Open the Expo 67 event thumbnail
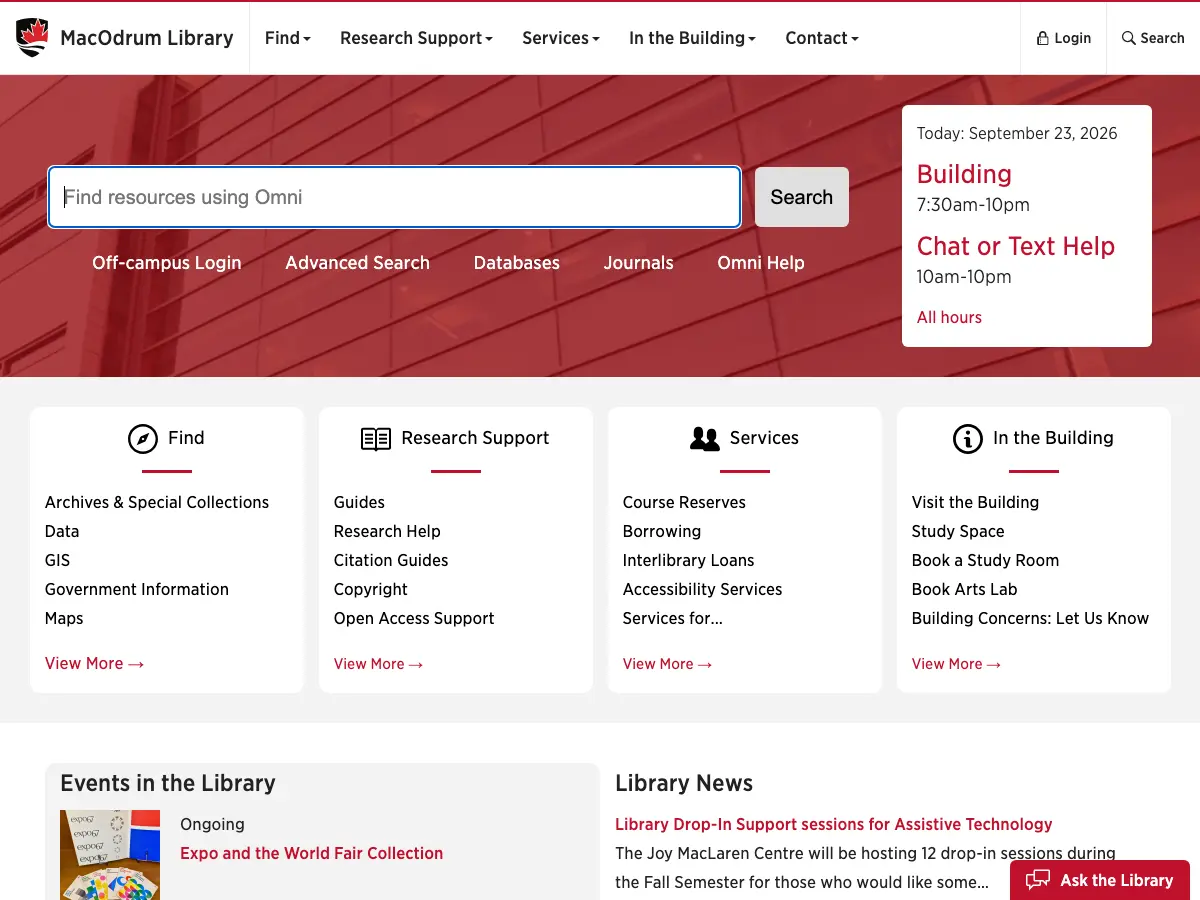 coord(110,855)
